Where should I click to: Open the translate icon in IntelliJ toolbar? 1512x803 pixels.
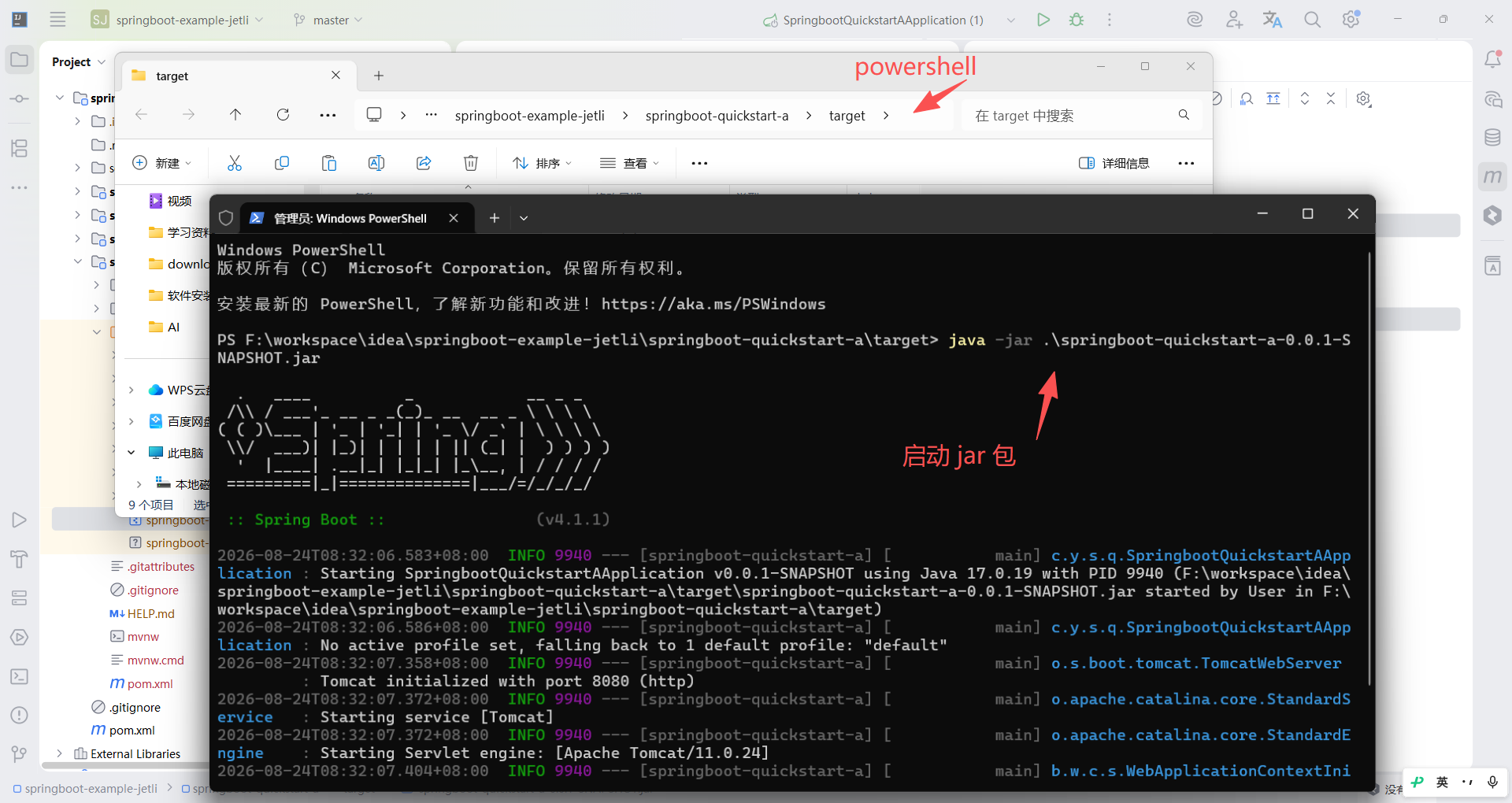pos(1273,20)
